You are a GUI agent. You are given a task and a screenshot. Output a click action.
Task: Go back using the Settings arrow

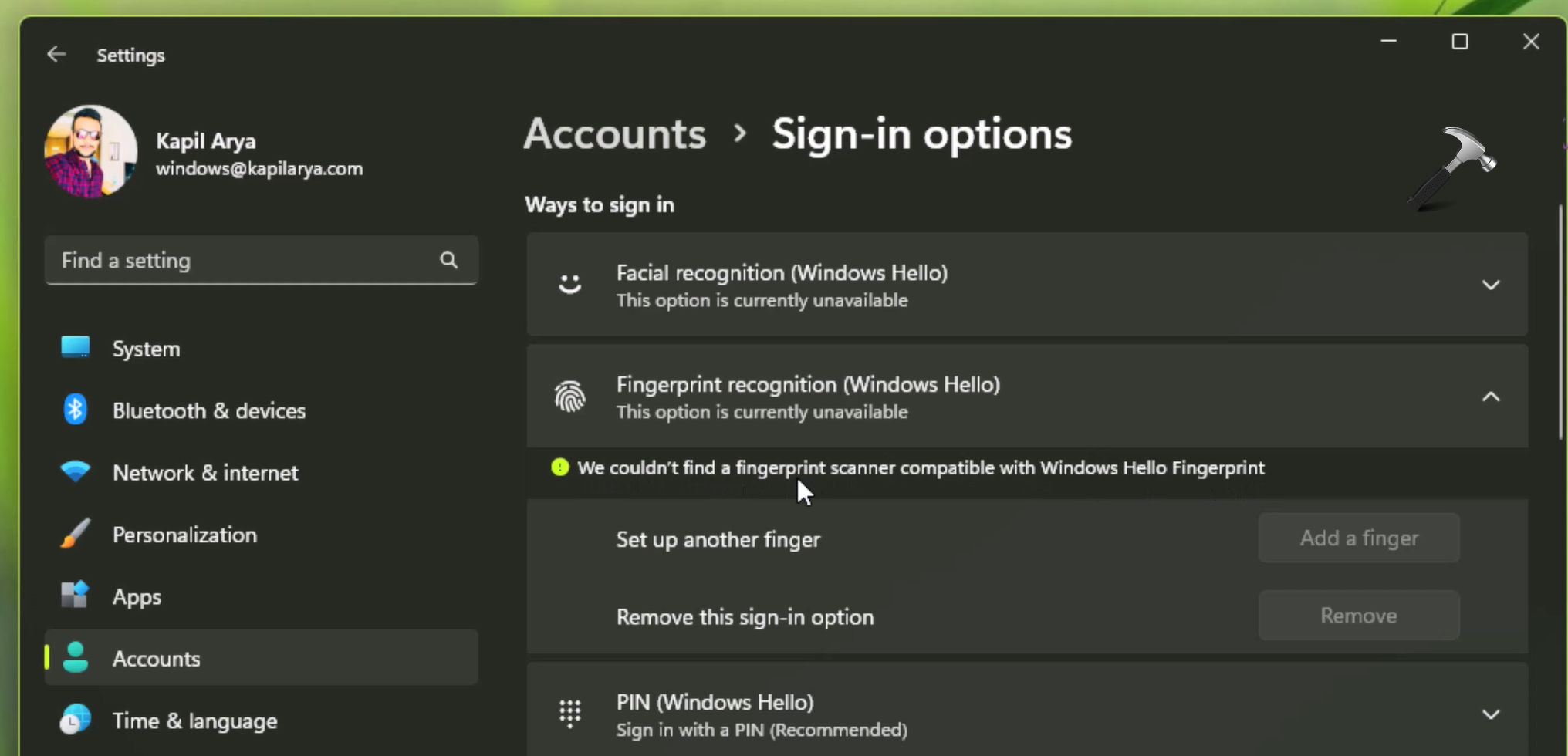coord(56,54)
